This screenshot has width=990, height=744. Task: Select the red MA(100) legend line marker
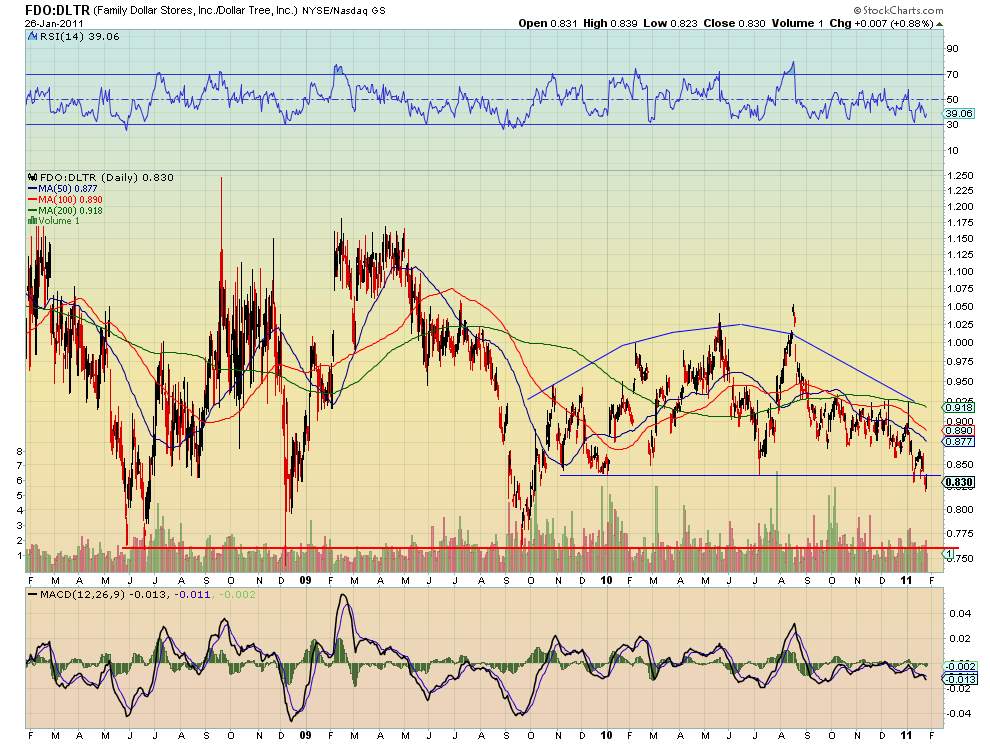(33, 200)
